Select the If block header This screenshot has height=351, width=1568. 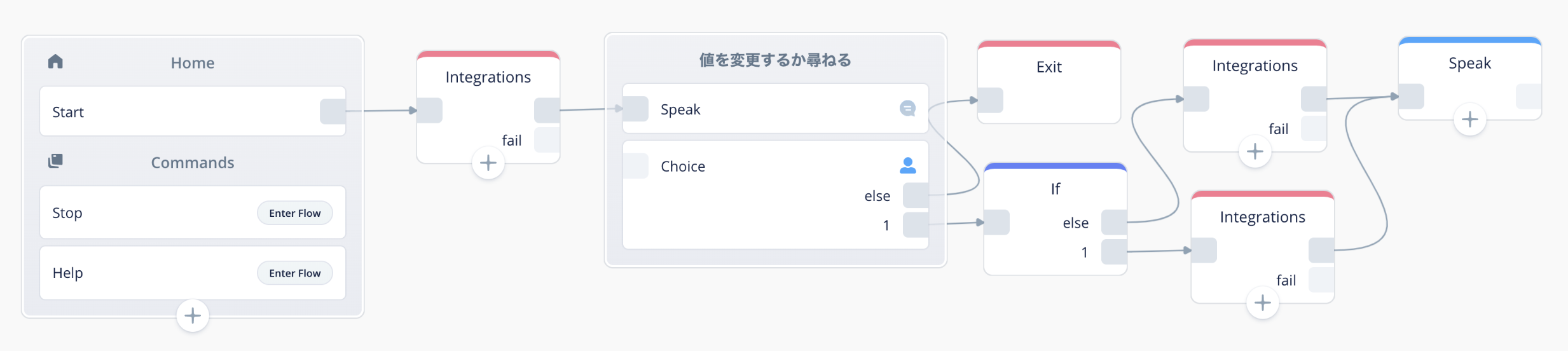pos(1056,188)
